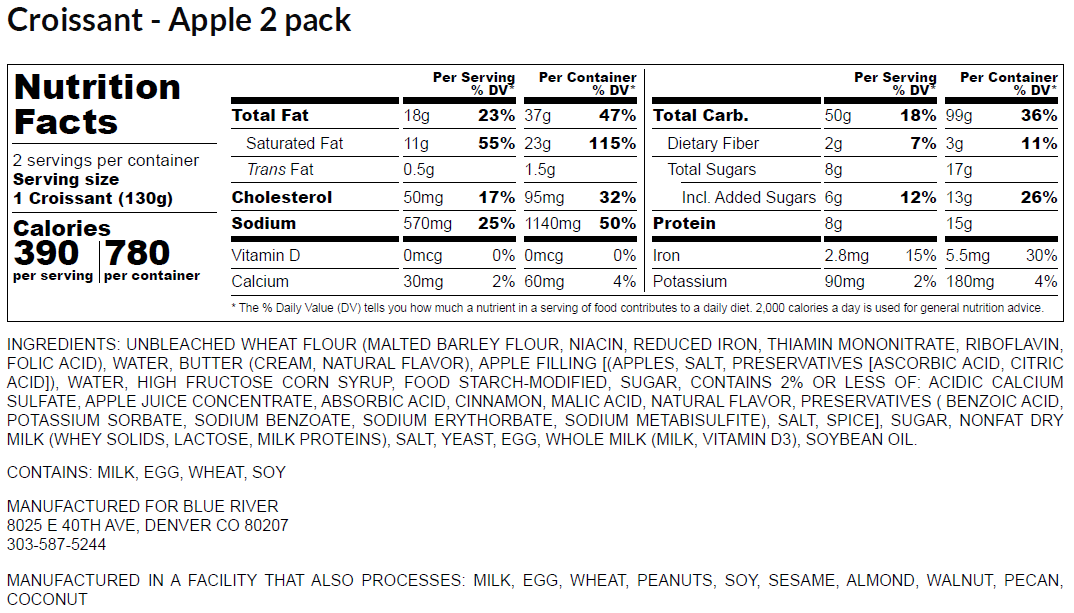The width and height of the screenshot is (1074, 613).
Task: Click the "Total Fat" row label
Action: coord(270,116)
